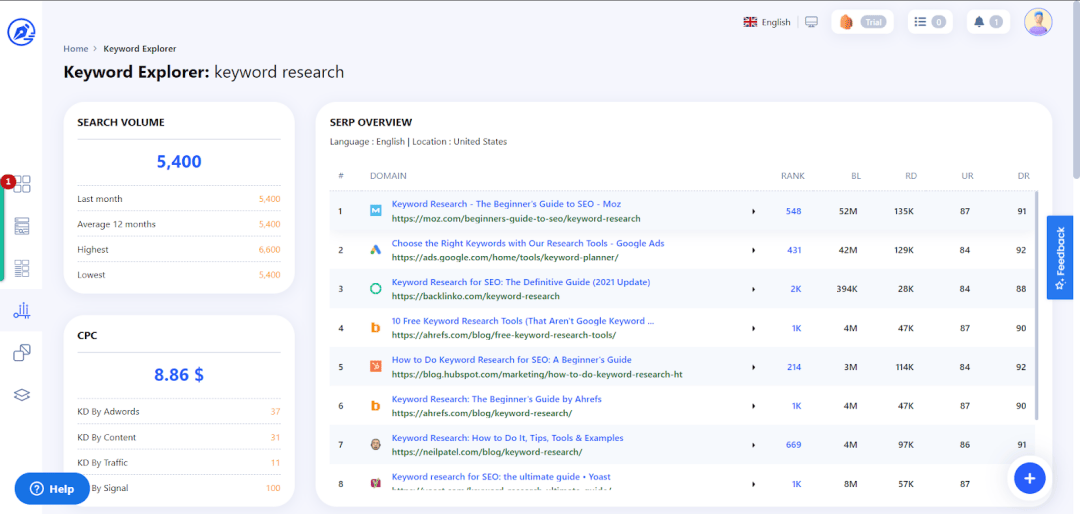Click rank value 2K for Backlinko
The width and height of the screenshot is (1080, 514).
coord(796,289)
